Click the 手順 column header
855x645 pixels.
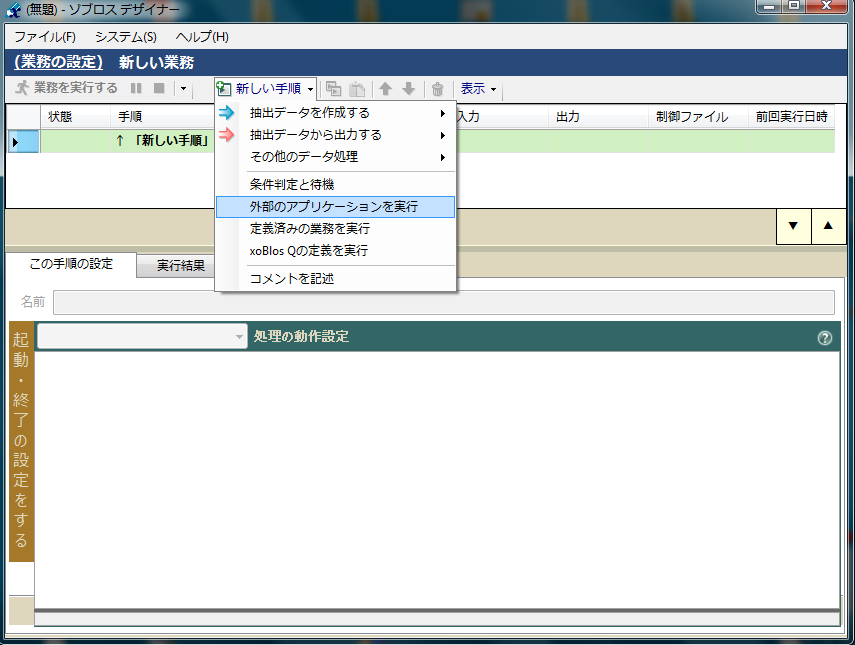(162, 117)
